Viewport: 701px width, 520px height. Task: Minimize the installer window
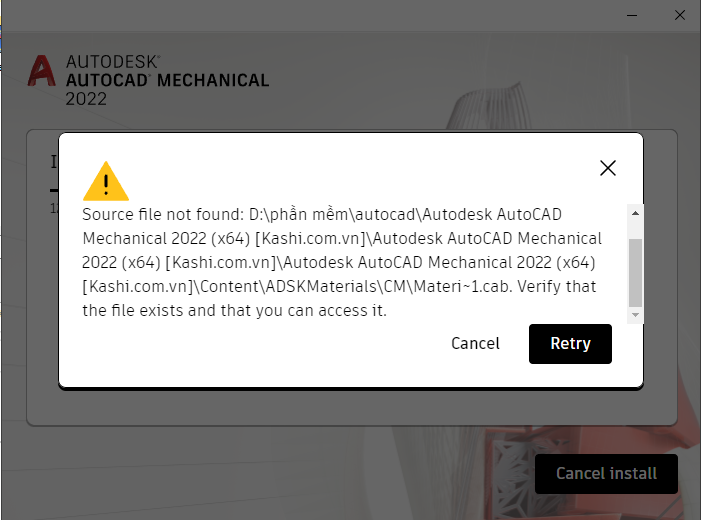coord(632,15)
